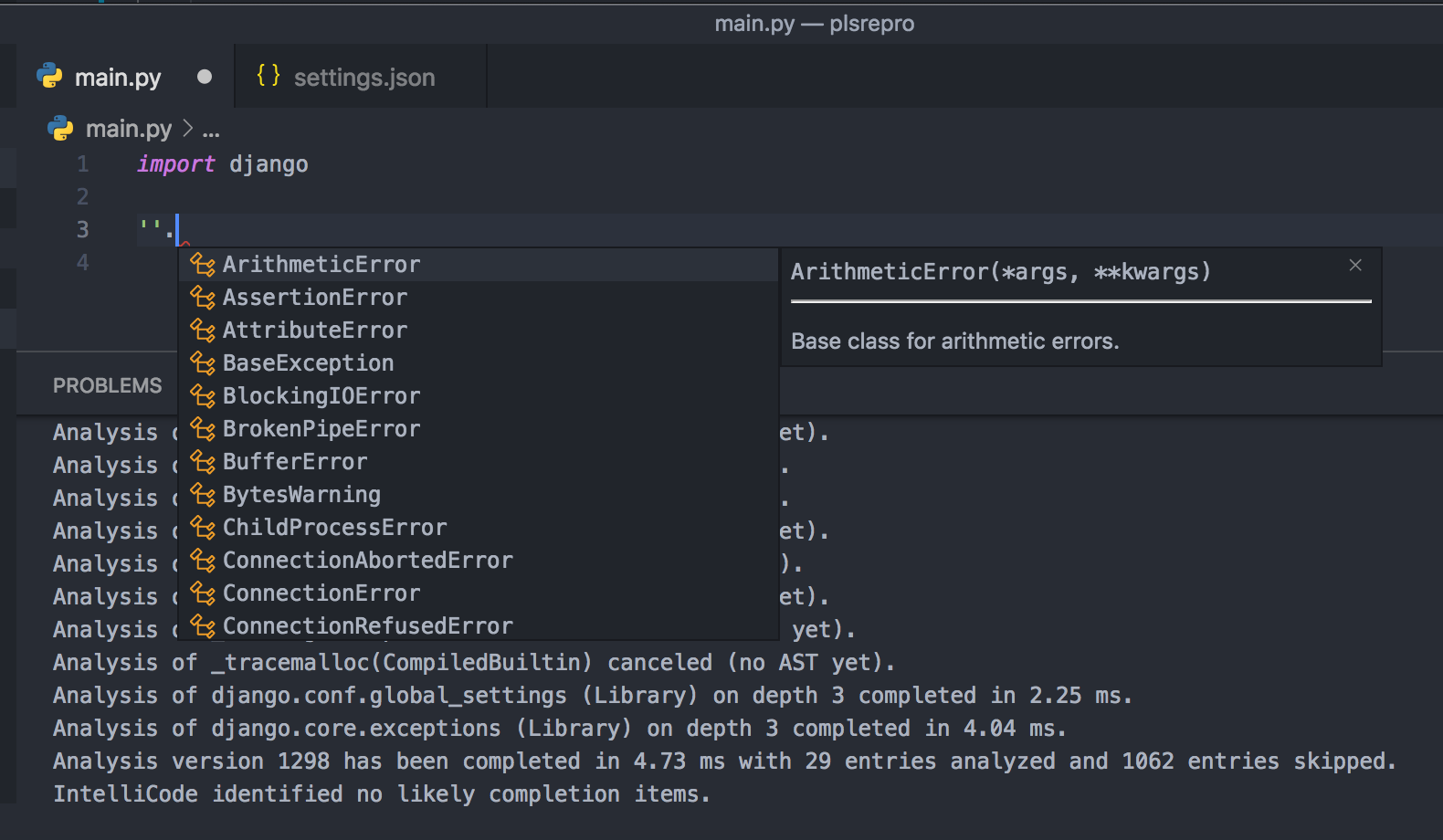This screenshot has height=840, width=1443.
Task: Click the braces icon on settings.json tab
Action: (x=269, y=76)
